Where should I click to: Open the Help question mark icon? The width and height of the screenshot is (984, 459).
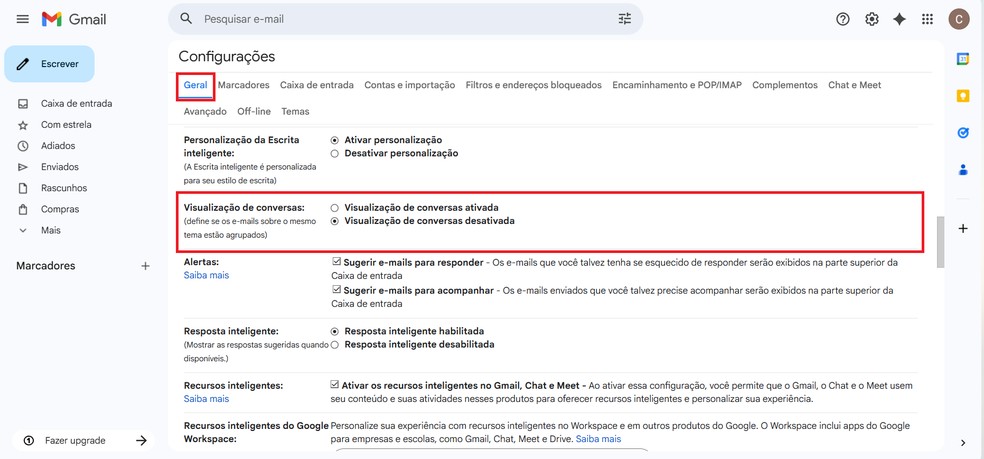coord(843,19)
